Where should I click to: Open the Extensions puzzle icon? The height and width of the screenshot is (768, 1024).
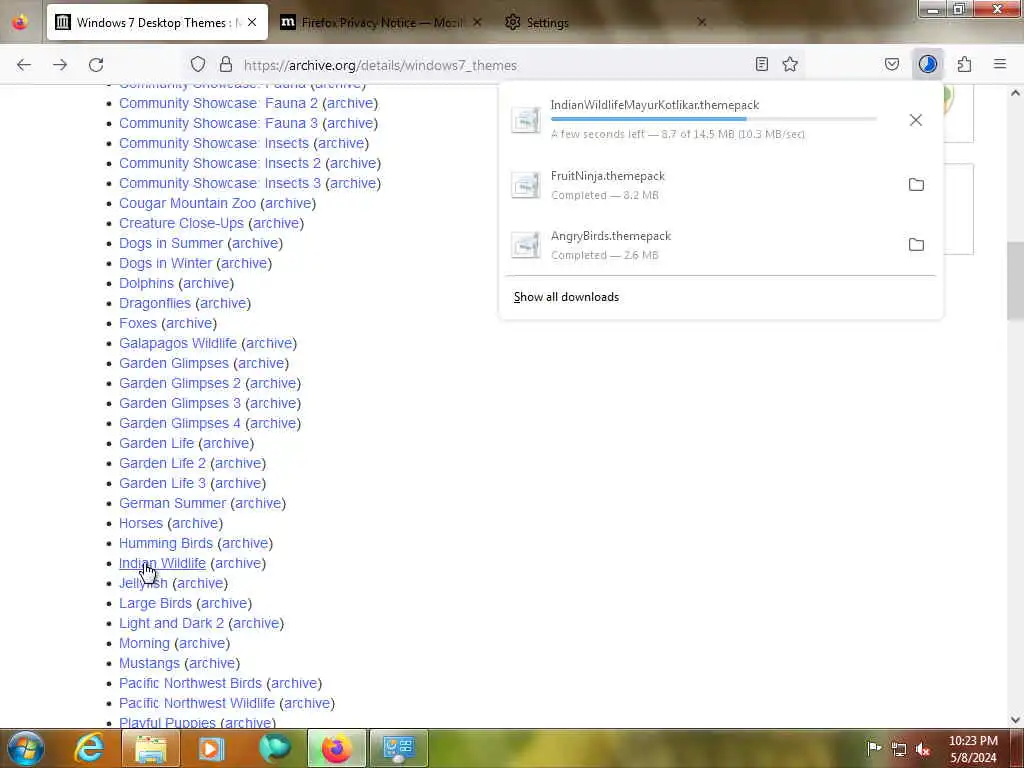pyautogui.click(x=965, y=64)
